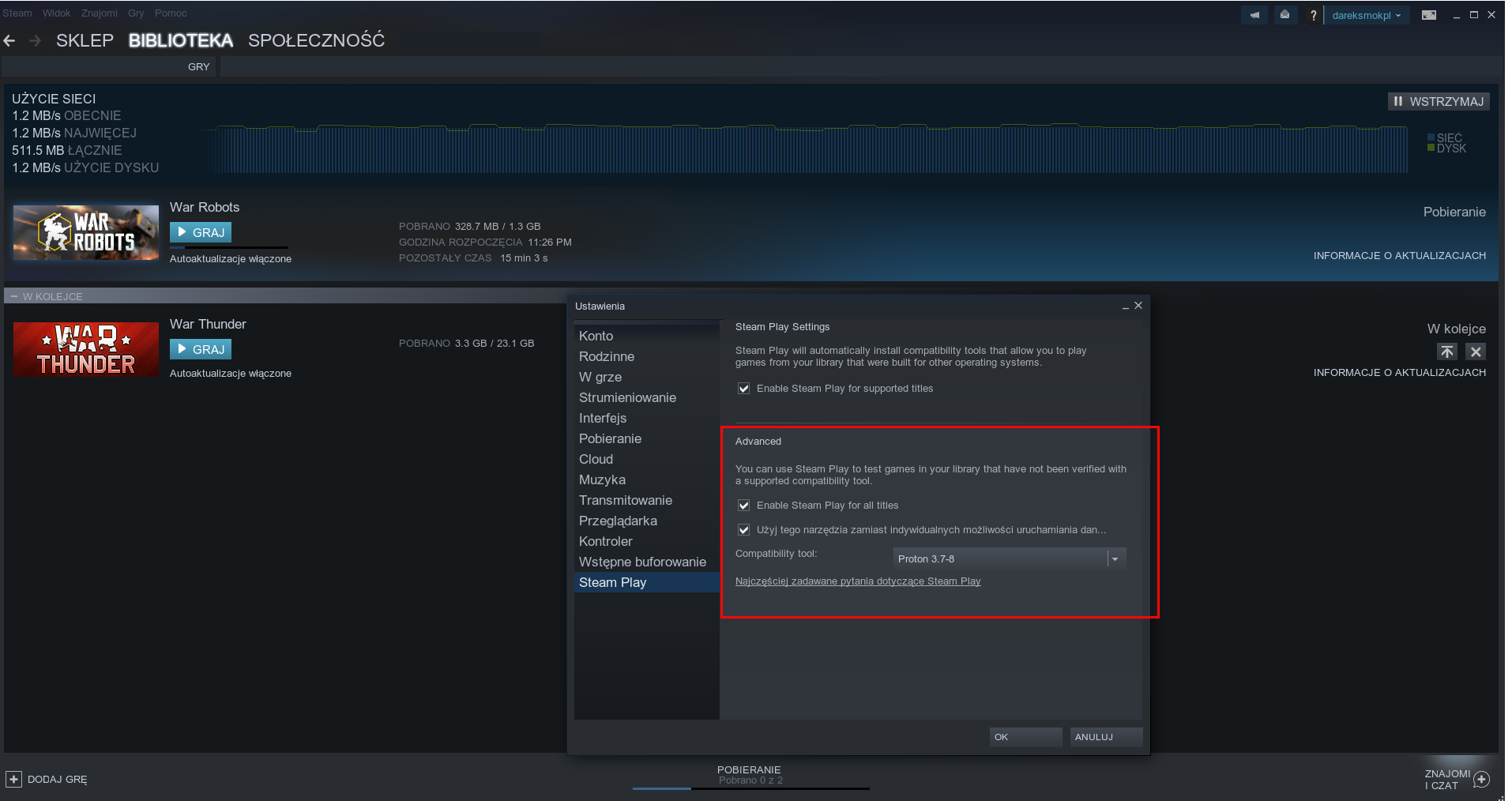Open the Widok menu
This screenshot has width=1512, height=801.
click(x=57, y=13)
